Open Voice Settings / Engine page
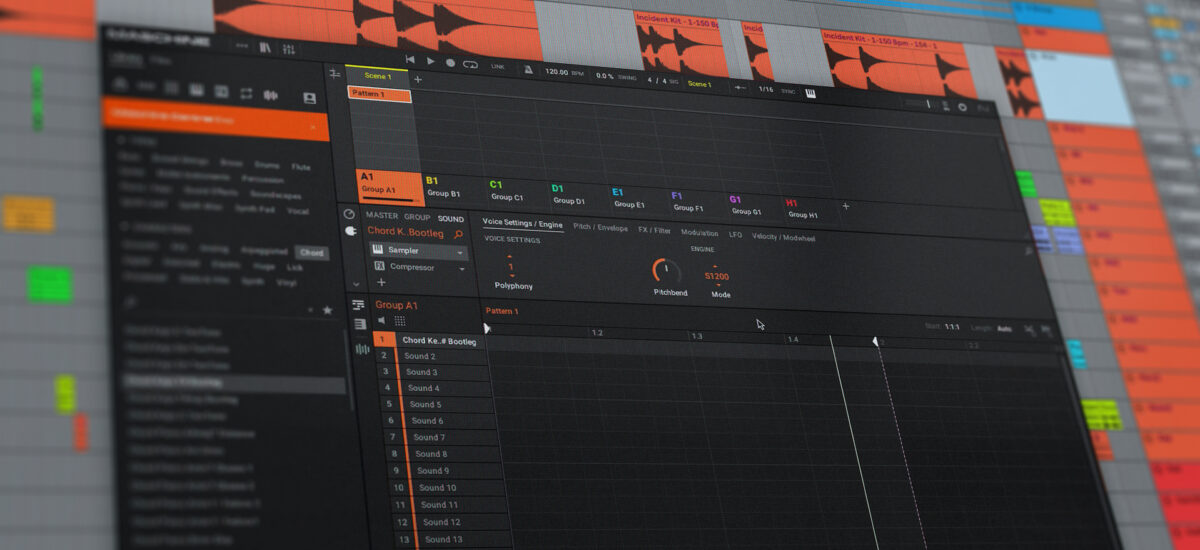Screen dimensions: 1200x550 [x=522, y=222]
